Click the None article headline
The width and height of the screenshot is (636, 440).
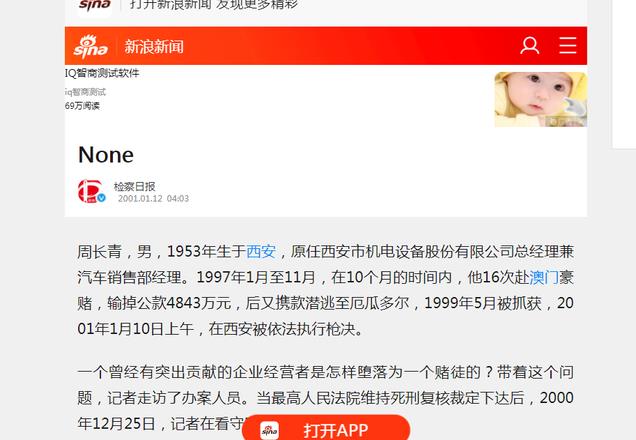106,155
